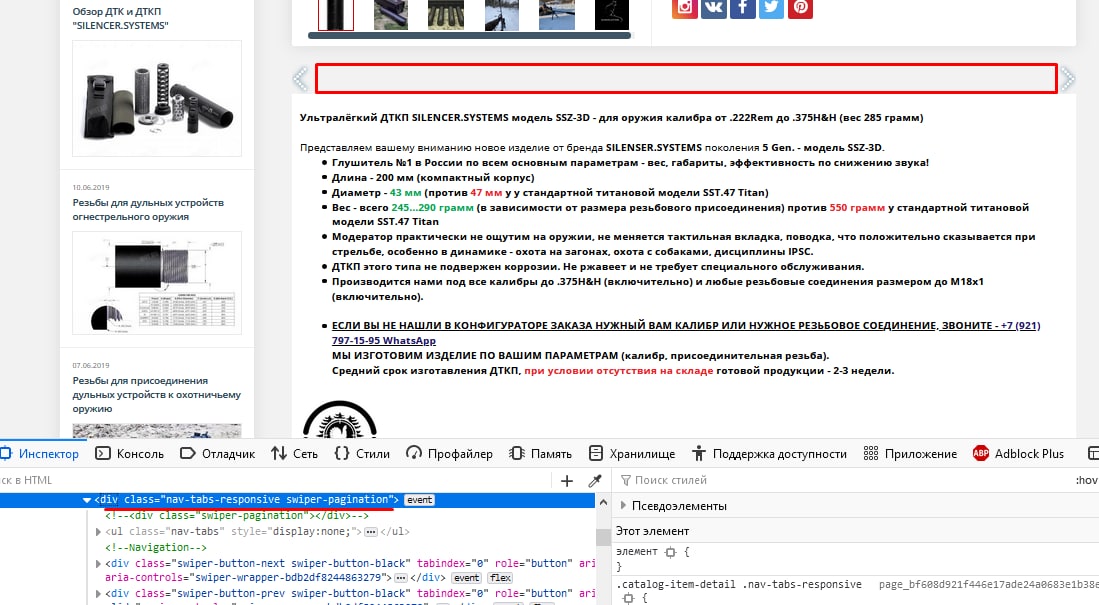This screenshot has height=605, width=1099.
Task: Select the first product gallery thumbnail with red border
Action: (336, 15)
